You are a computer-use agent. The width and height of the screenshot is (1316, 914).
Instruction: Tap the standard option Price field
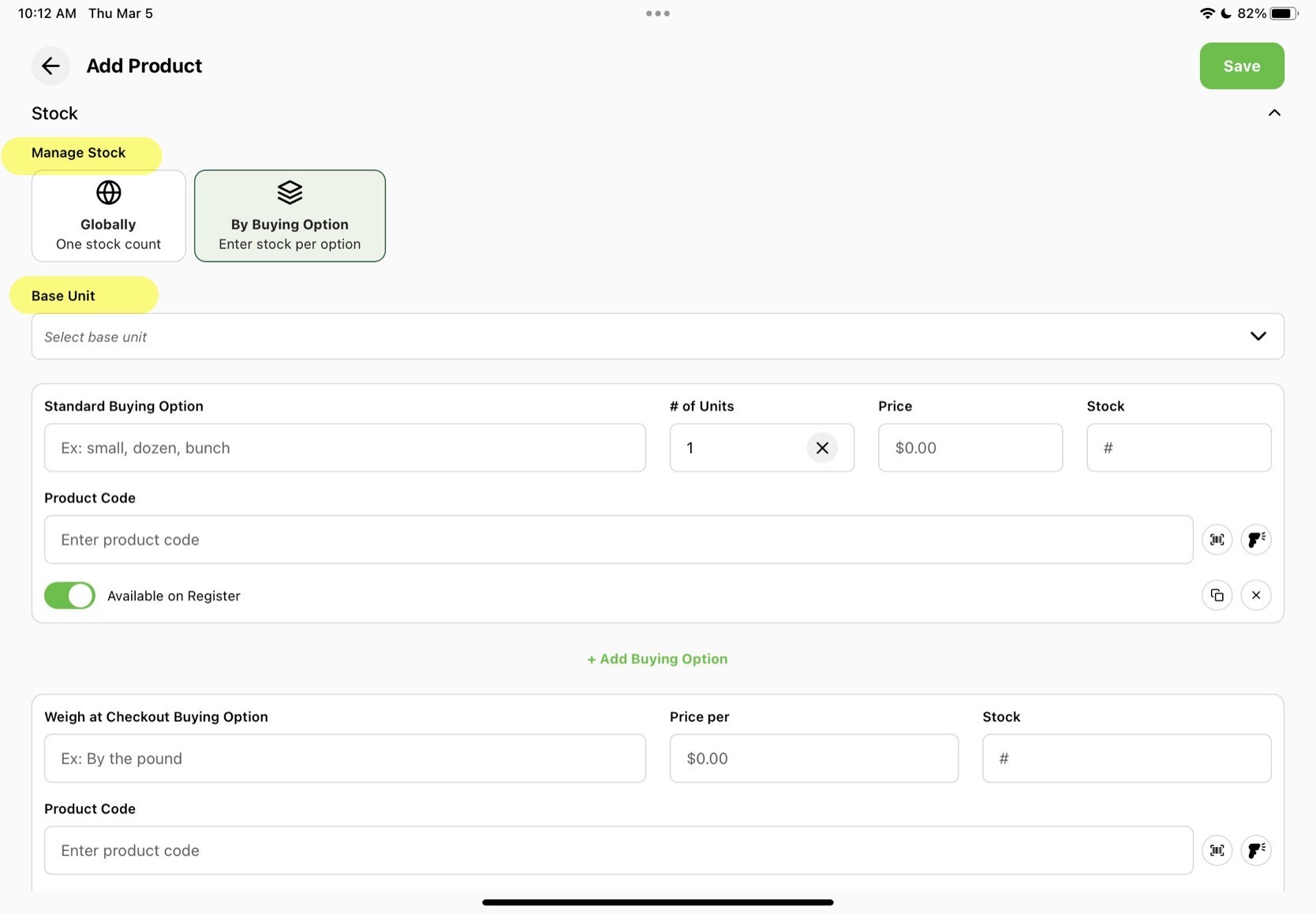click(970, 448)
